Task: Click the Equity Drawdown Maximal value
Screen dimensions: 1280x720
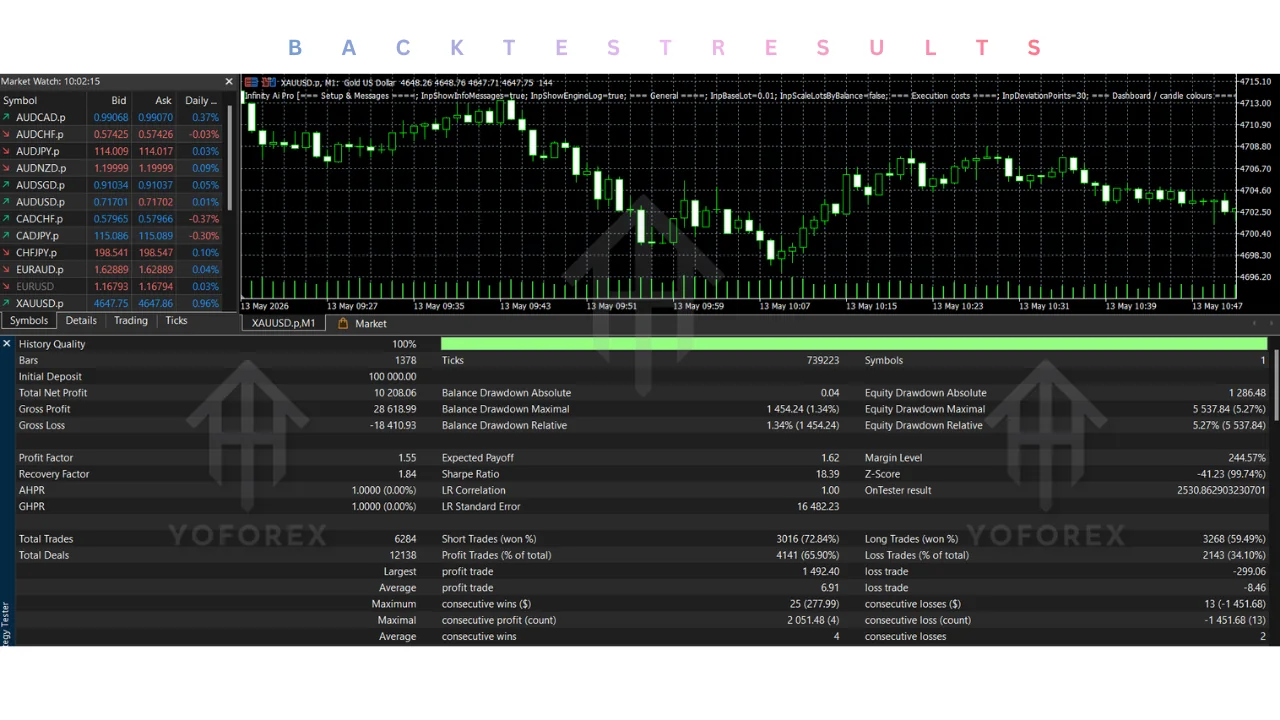Action: pyautogui.click(x=1229, y=409)
